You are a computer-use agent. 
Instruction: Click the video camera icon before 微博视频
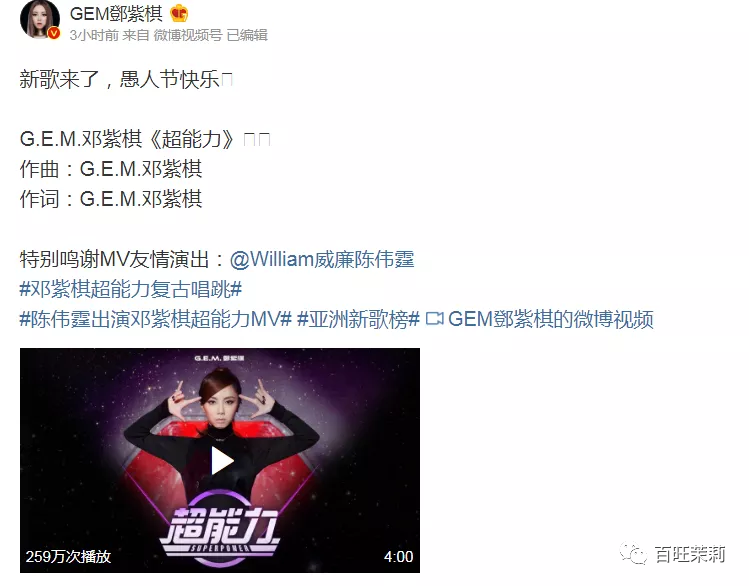point(434,319)
